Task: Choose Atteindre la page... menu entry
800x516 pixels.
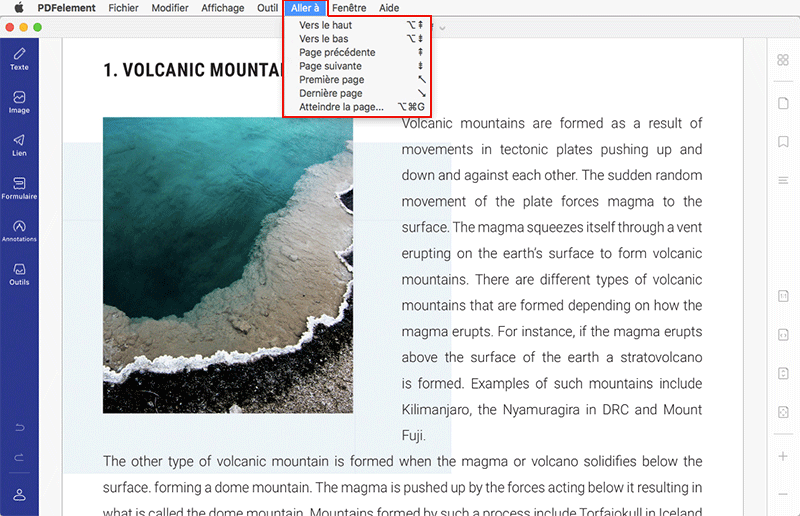Action: coord(357,107)
